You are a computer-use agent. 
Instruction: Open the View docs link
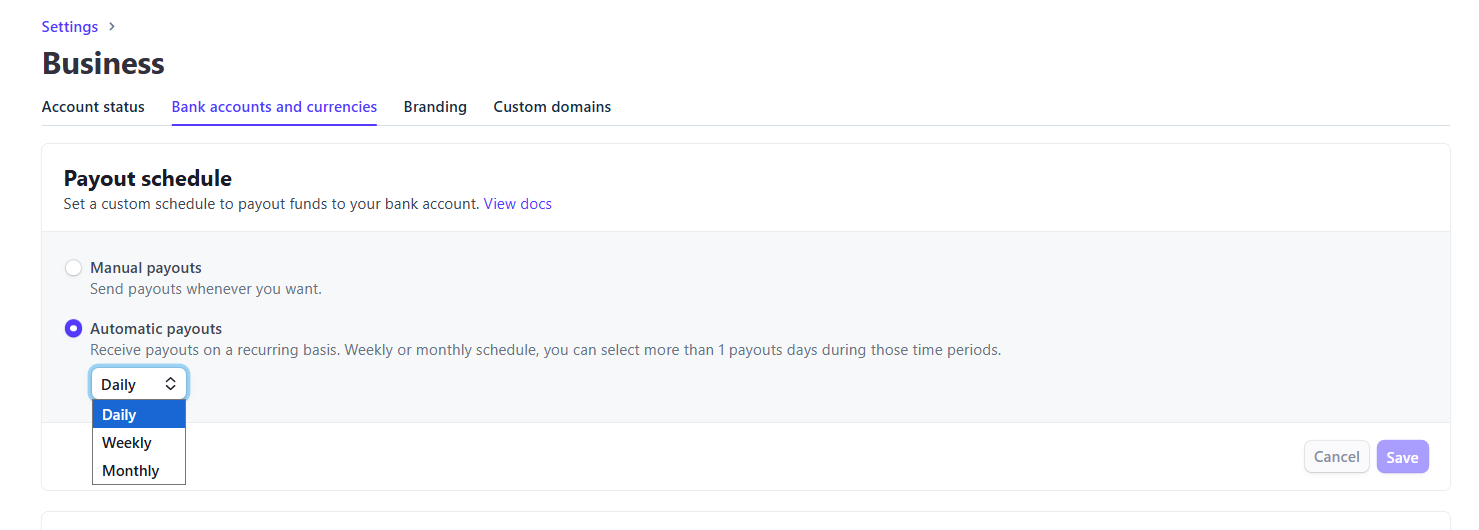pyautogui.click(x=517, y=204)
